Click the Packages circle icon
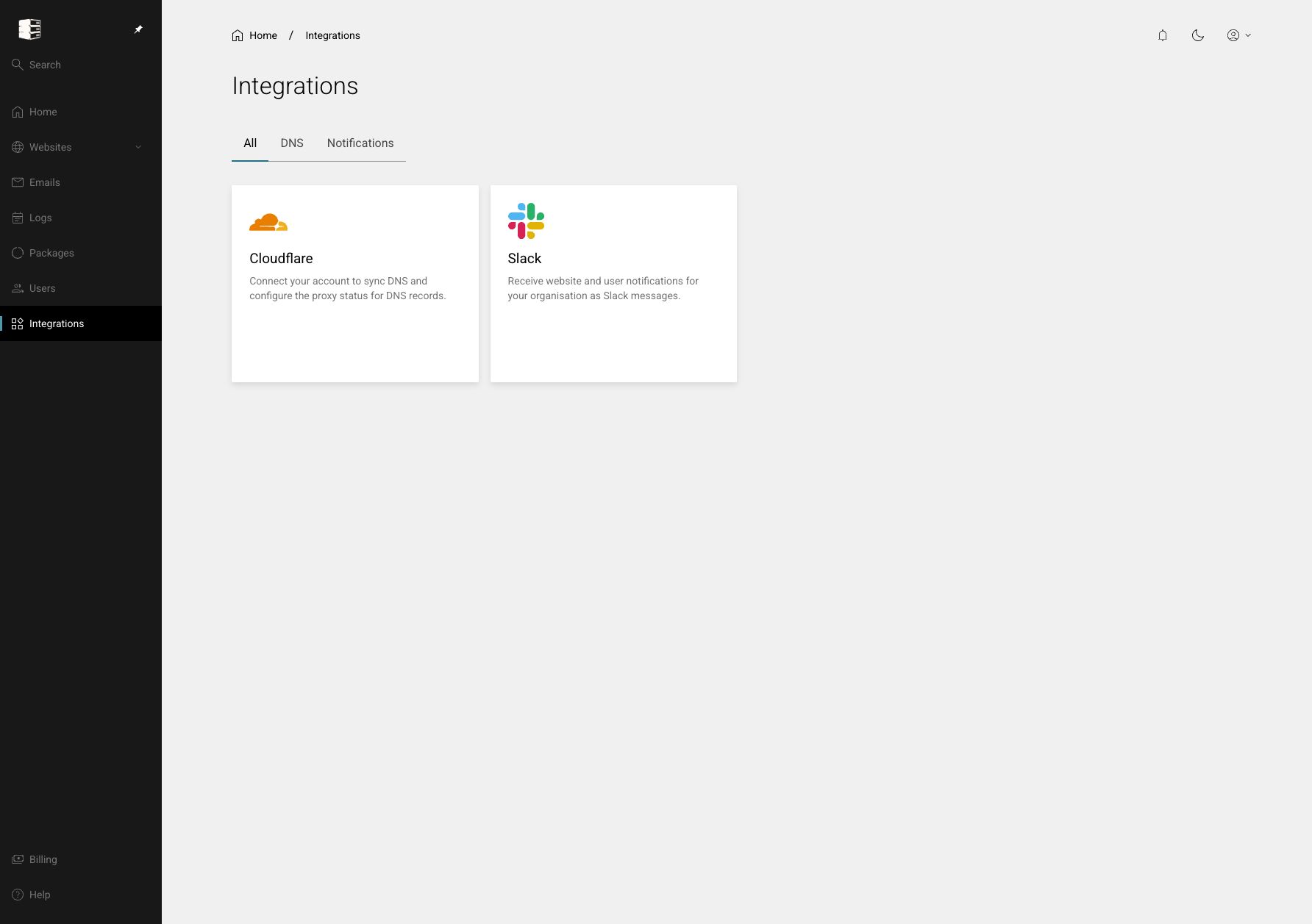The width and height of the screenshot is (1312, 924). point(18,253)
